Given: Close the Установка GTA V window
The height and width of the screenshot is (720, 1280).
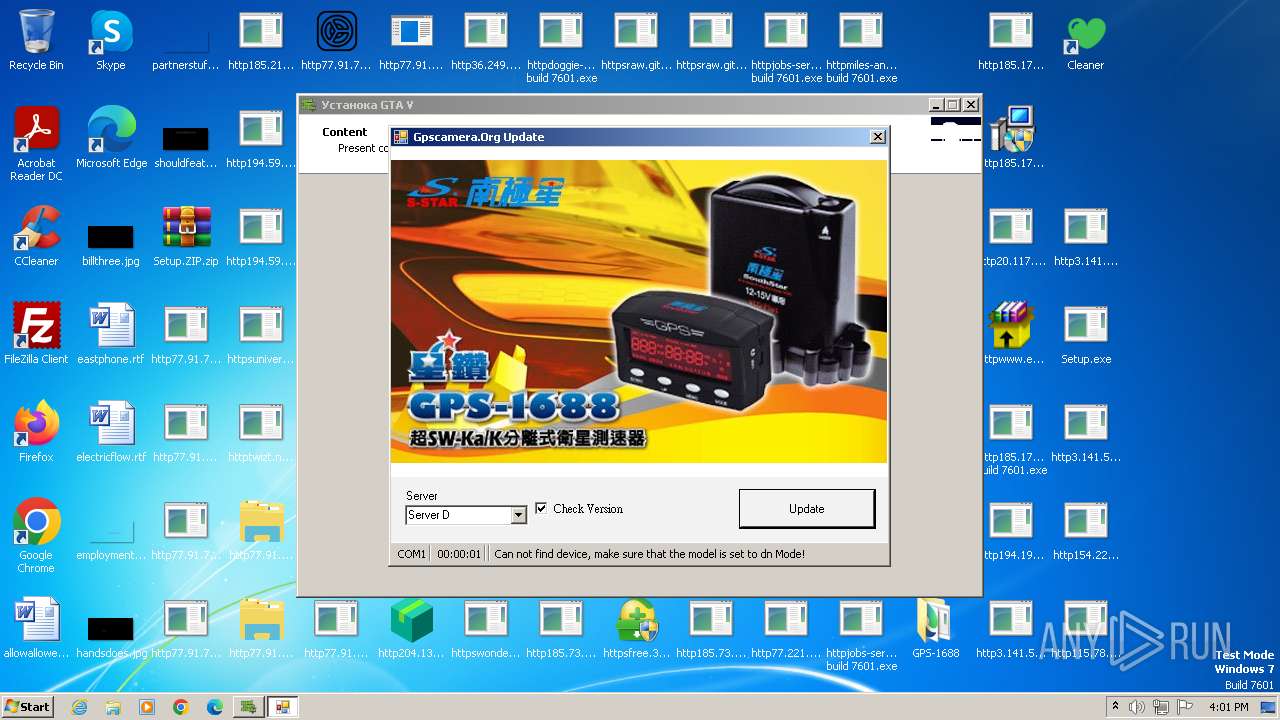Looking at the screenshot, I should pyautogui.click(x=970, y=104).
